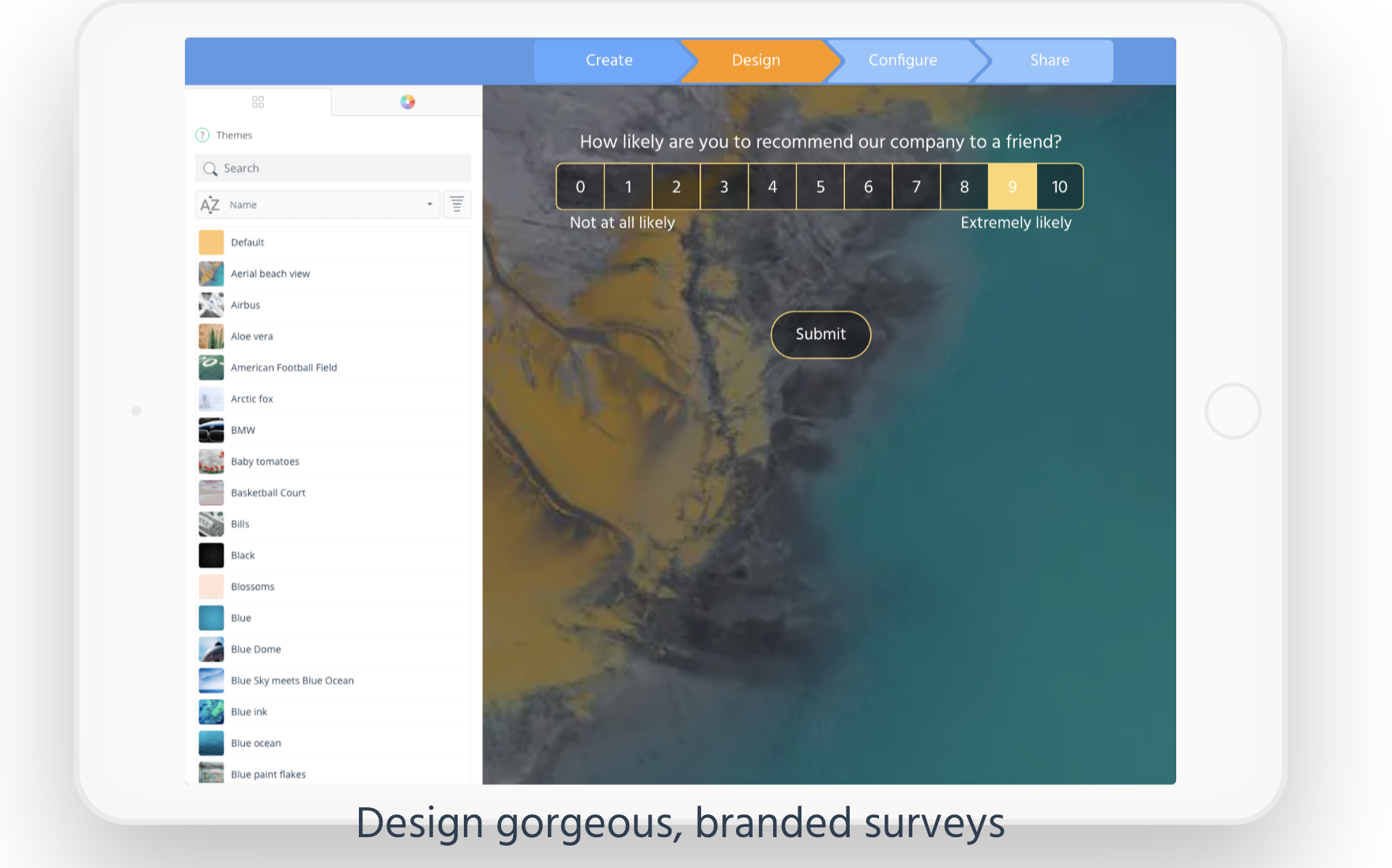Click the Submit button on the survey preview
The height and width of the screenshot is (868, 1392).
[820, 334]
